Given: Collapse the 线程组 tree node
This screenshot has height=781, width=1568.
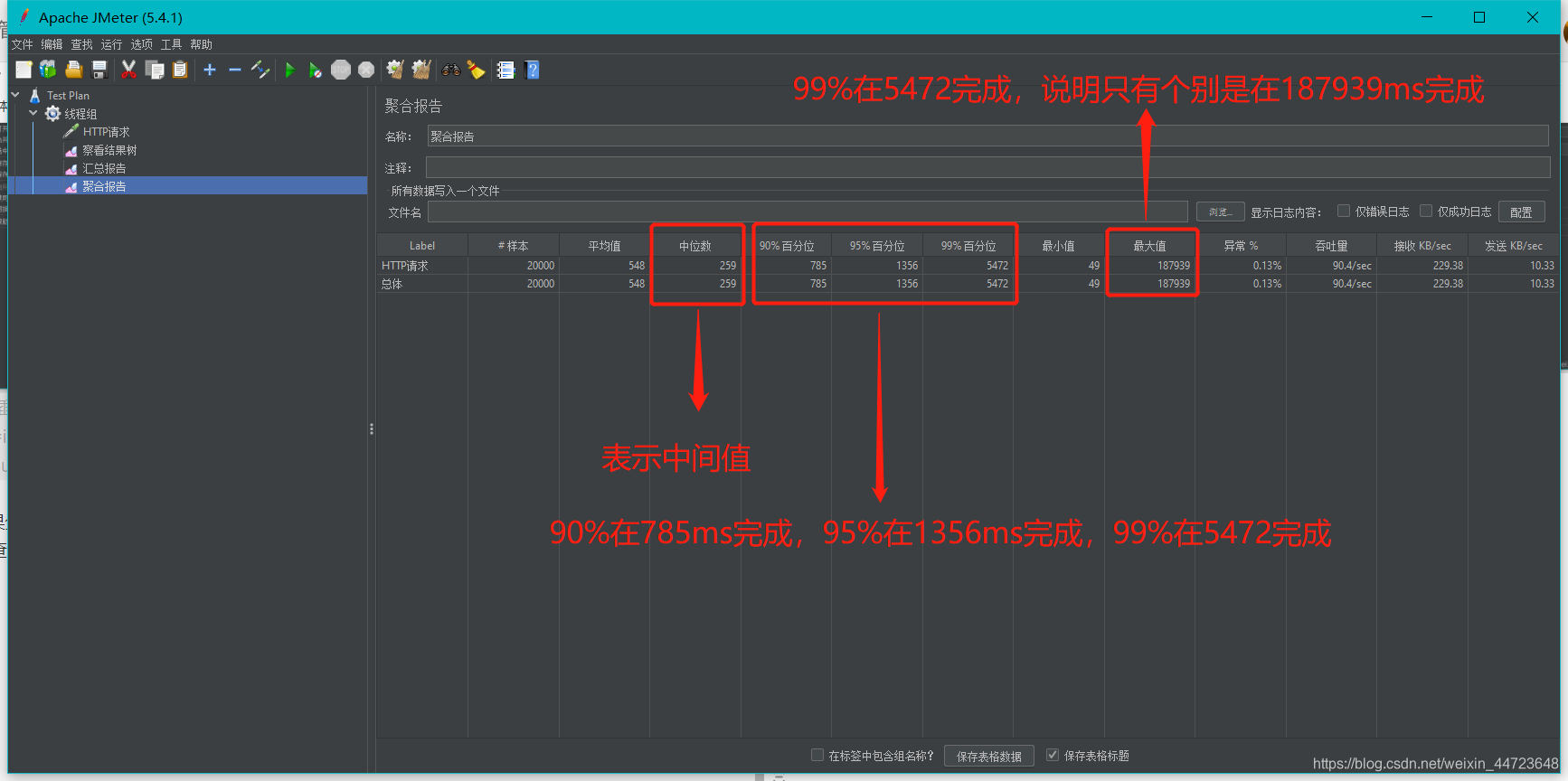Looking at the screenshot, I should pos(33,113).
